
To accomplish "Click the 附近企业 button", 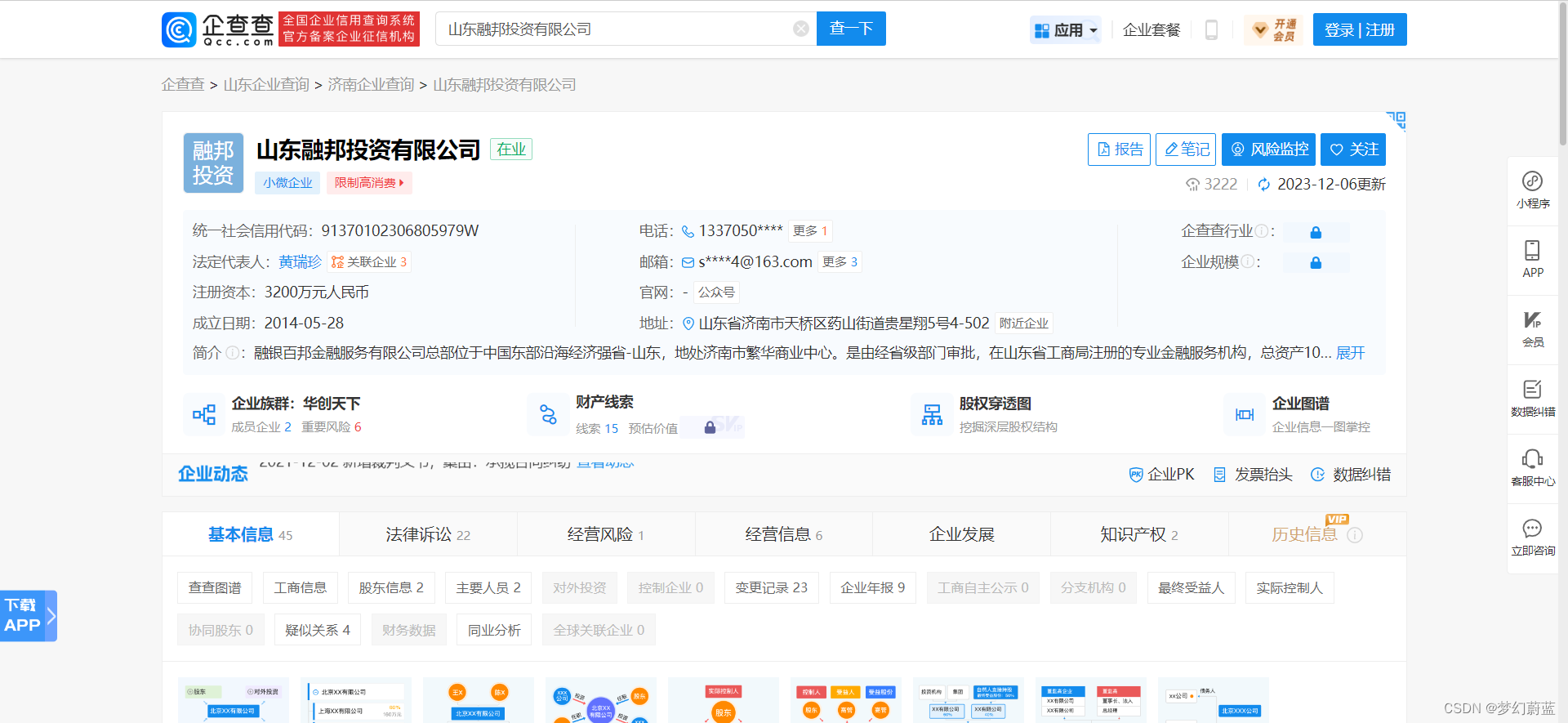I will 1024,324.
